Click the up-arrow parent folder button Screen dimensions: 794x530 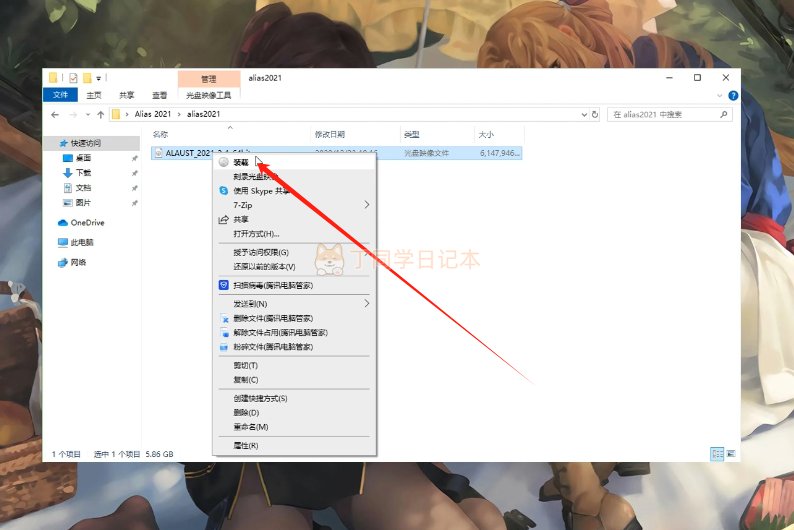(98, 115)
